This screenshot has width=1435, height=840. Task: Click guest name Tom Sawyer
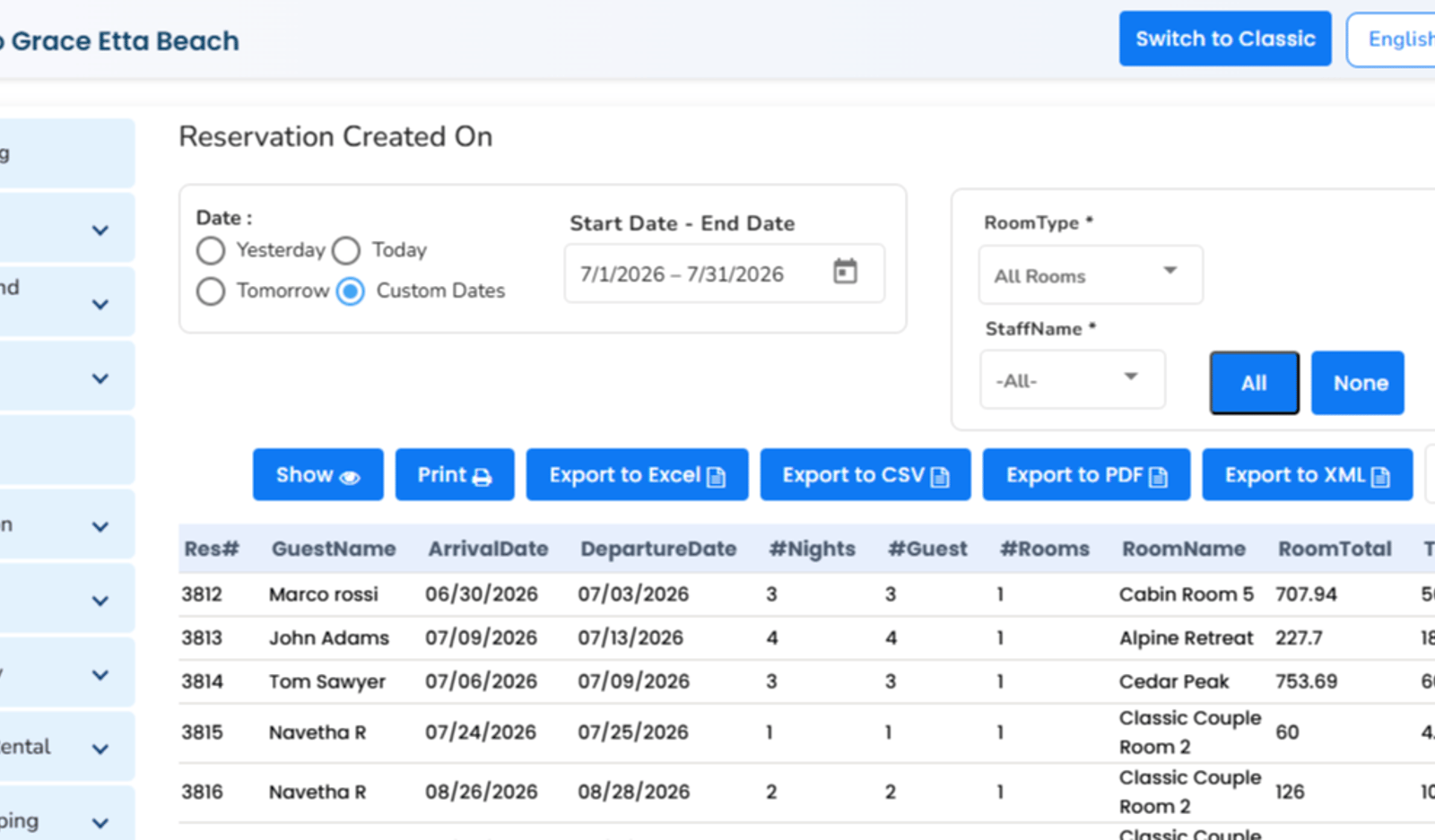(x=327, y=682)
